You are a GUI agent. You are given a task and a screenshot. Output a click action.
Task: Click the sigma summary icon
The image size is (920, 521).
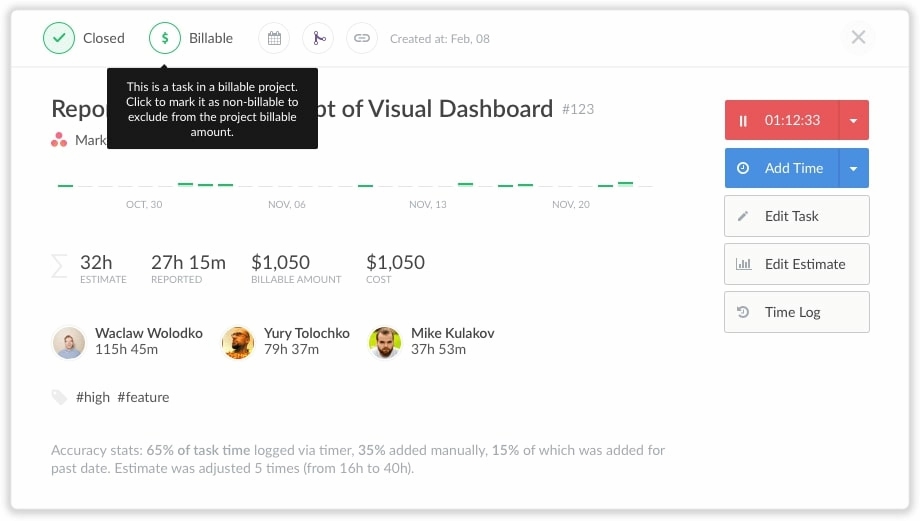tap(59, 266)
